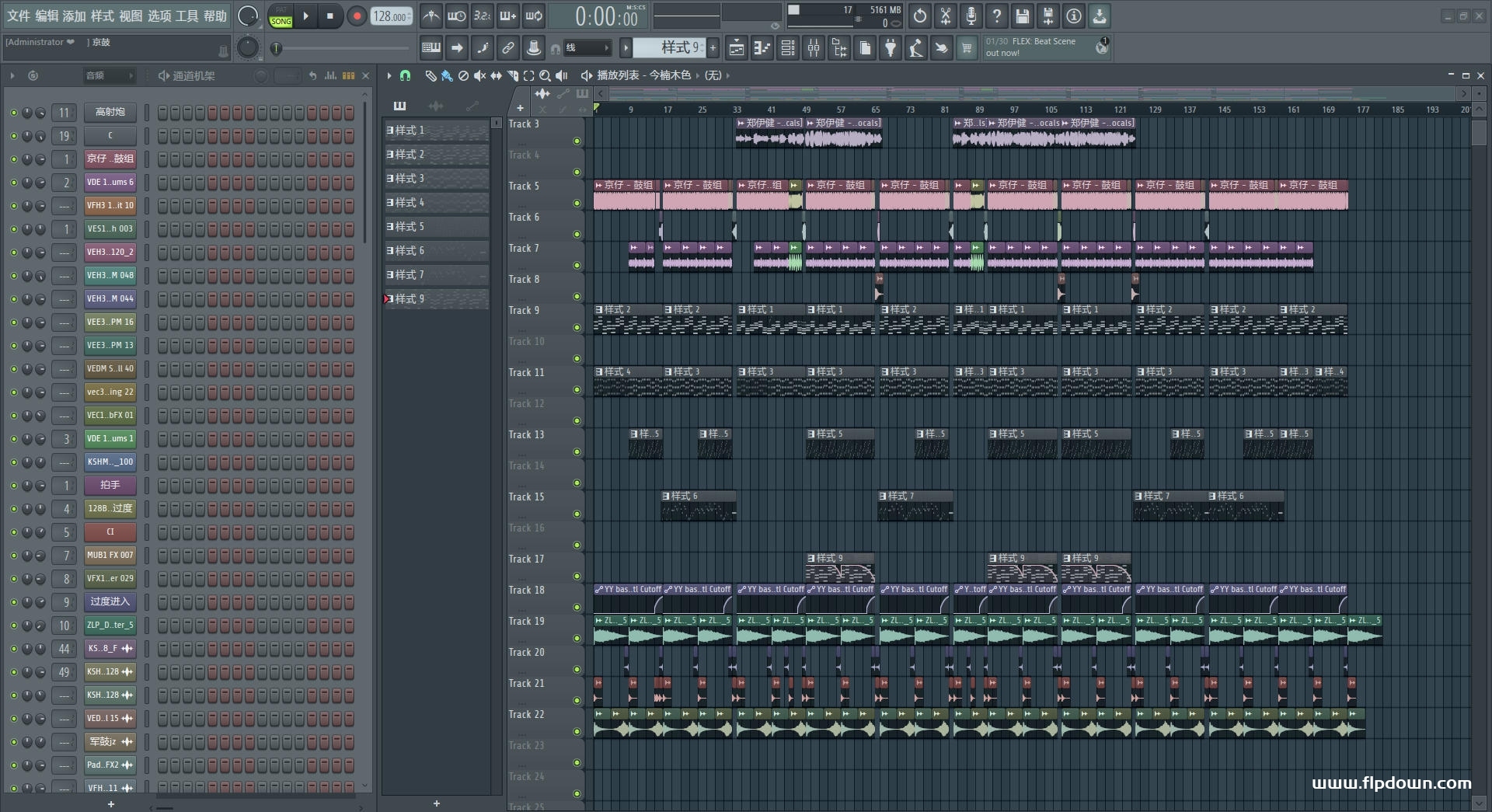Open the 文件 menu
Viewport: 1492px width, 812px height.
pyautogui.click(x=19, y=16)
